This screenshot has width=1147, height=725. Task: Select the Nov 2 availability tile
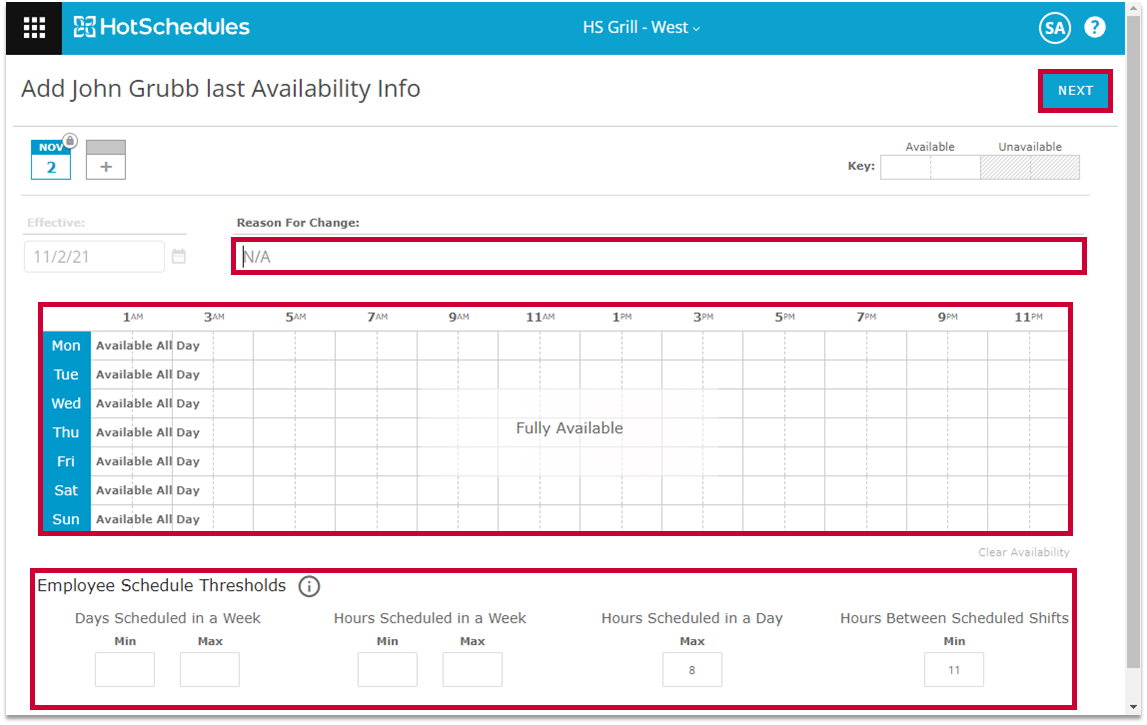51,161
